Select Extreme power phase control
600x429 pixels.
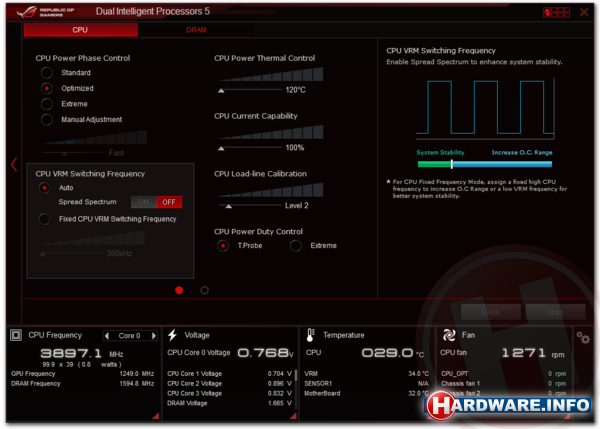tap(47, 104)
